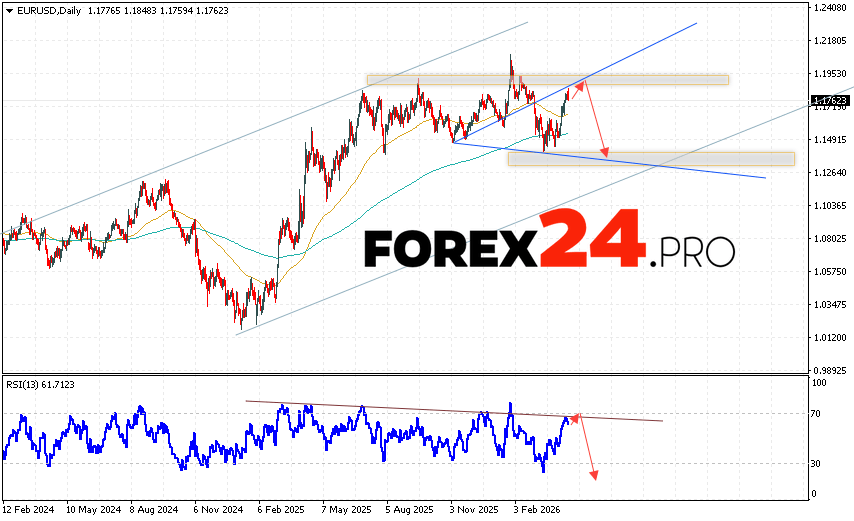This screenshot has width=854, height=521.
Task: Select the 1.24080 price axis label
Action: [x=830, y=8]
